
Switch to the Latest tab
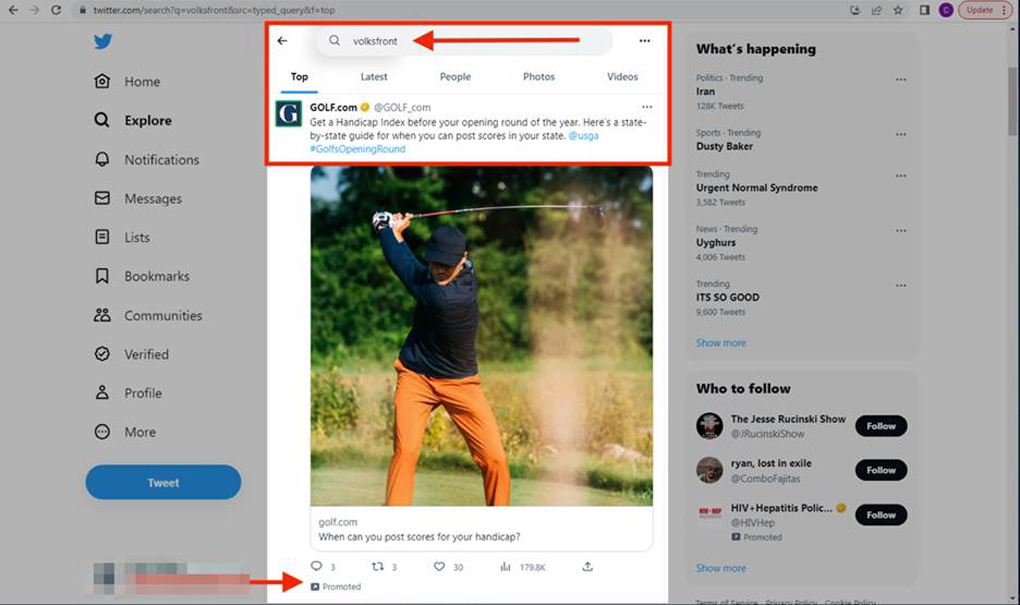pos(374,77)
